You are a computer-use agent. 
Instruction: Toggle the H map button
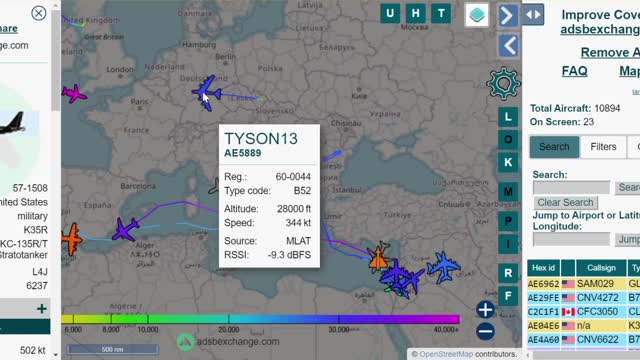[416, 13]
